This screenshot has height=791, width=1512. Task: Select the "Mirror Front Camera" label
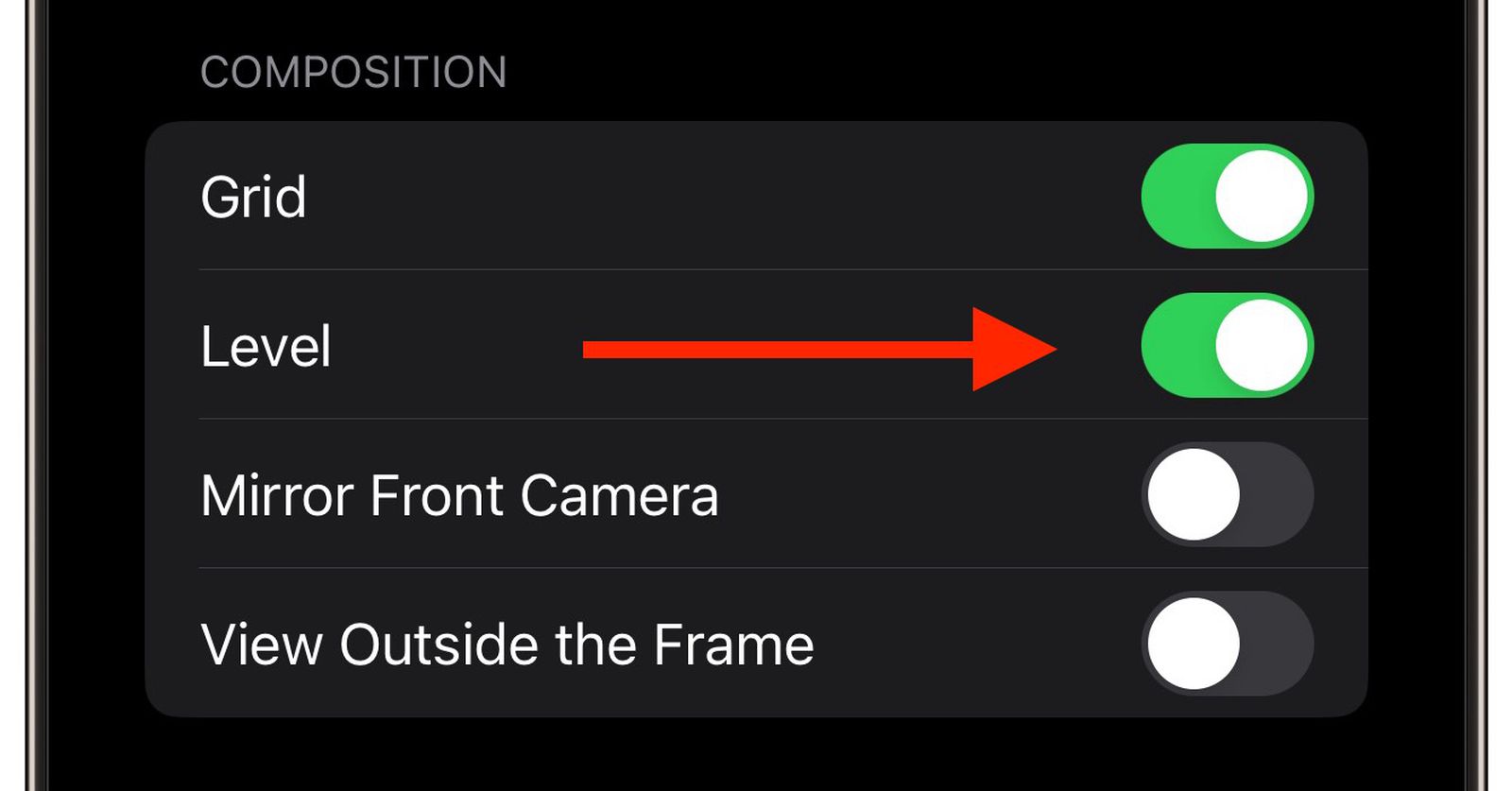tap(459, 495)
